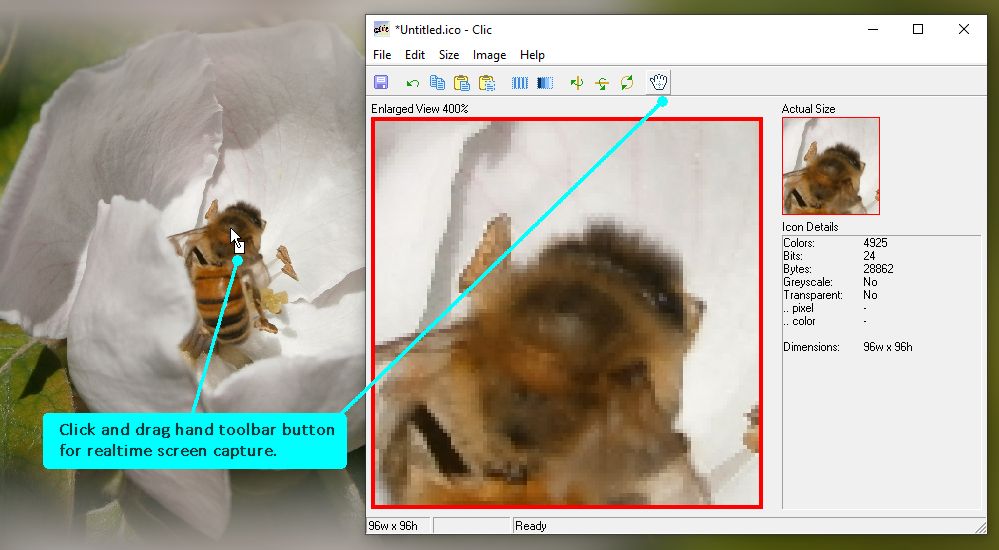Click the Bits value 24
This screenshot has height=550, width=999.
point(869,256)
